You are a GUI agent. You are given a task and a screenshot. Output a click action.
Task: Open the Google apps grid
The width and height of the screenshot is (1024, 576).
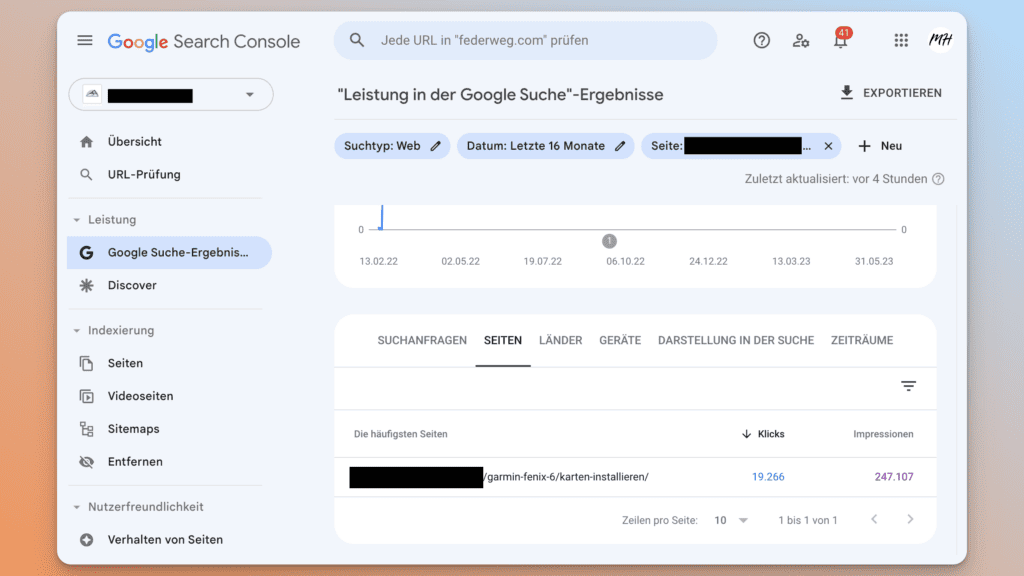point(901,40)
